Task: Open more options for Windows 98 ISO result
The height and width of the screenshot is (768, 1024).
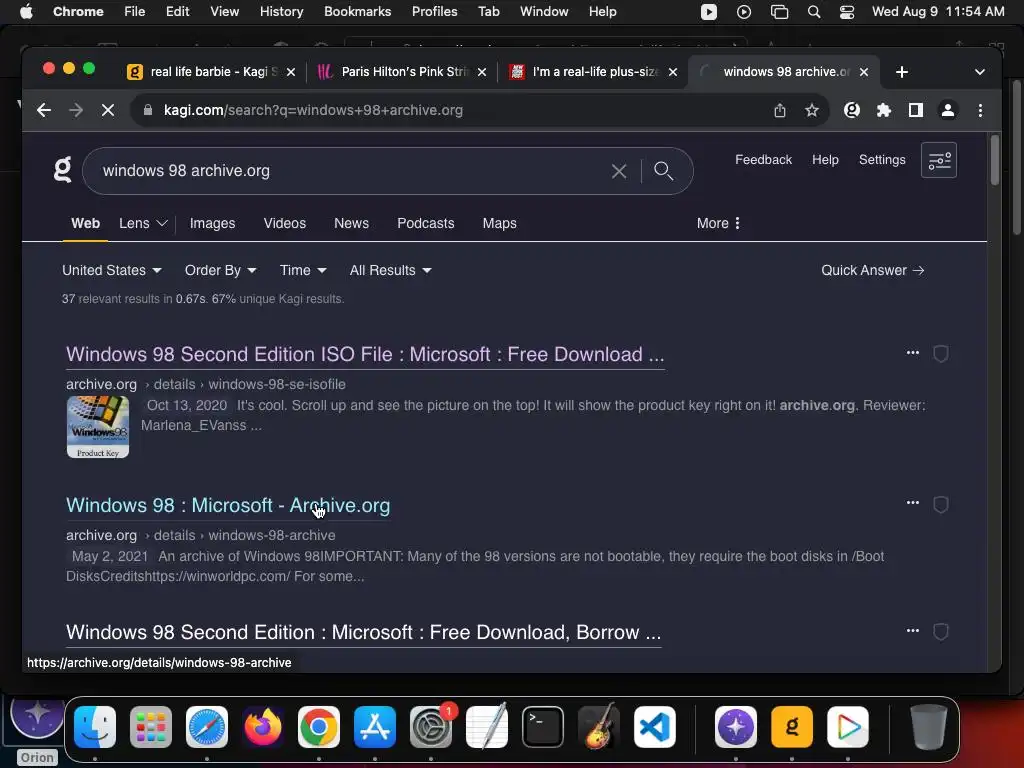Action: pos(912,353)
